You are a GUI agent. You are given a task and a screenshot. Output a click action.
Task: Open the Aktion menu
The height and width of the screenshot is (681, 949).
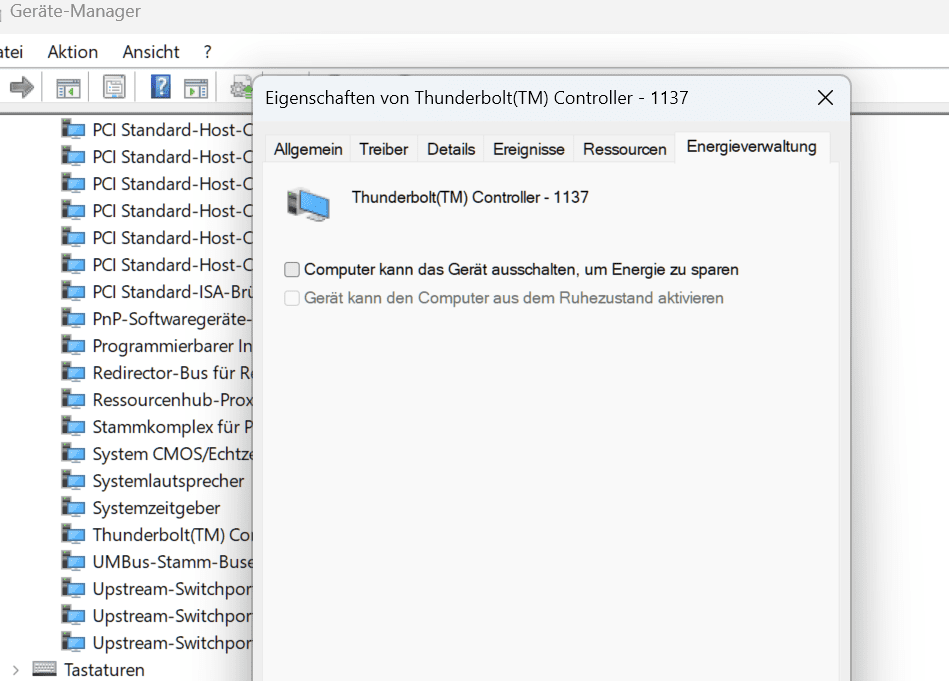[73, 52]
